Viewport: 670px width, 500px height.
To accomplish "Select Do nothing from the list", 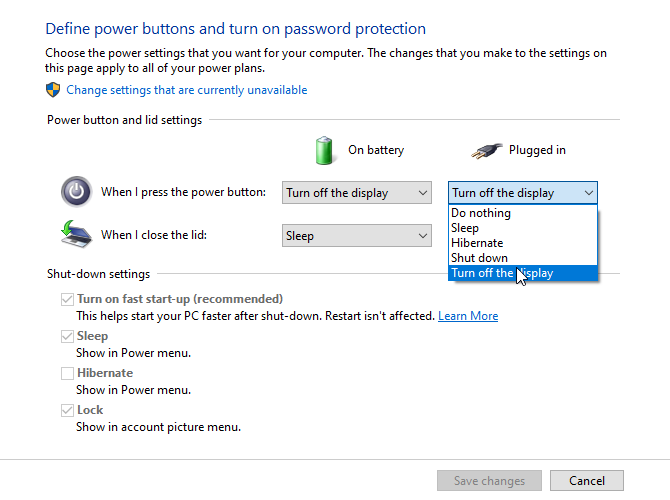I will pyautogui.click(x=481, y=213).
